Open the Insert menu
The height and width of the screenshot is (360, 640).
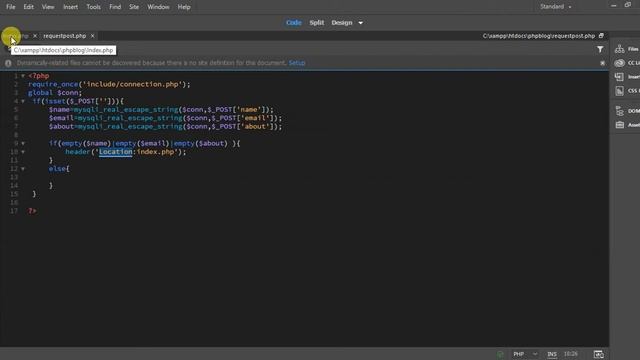point(70,7)
